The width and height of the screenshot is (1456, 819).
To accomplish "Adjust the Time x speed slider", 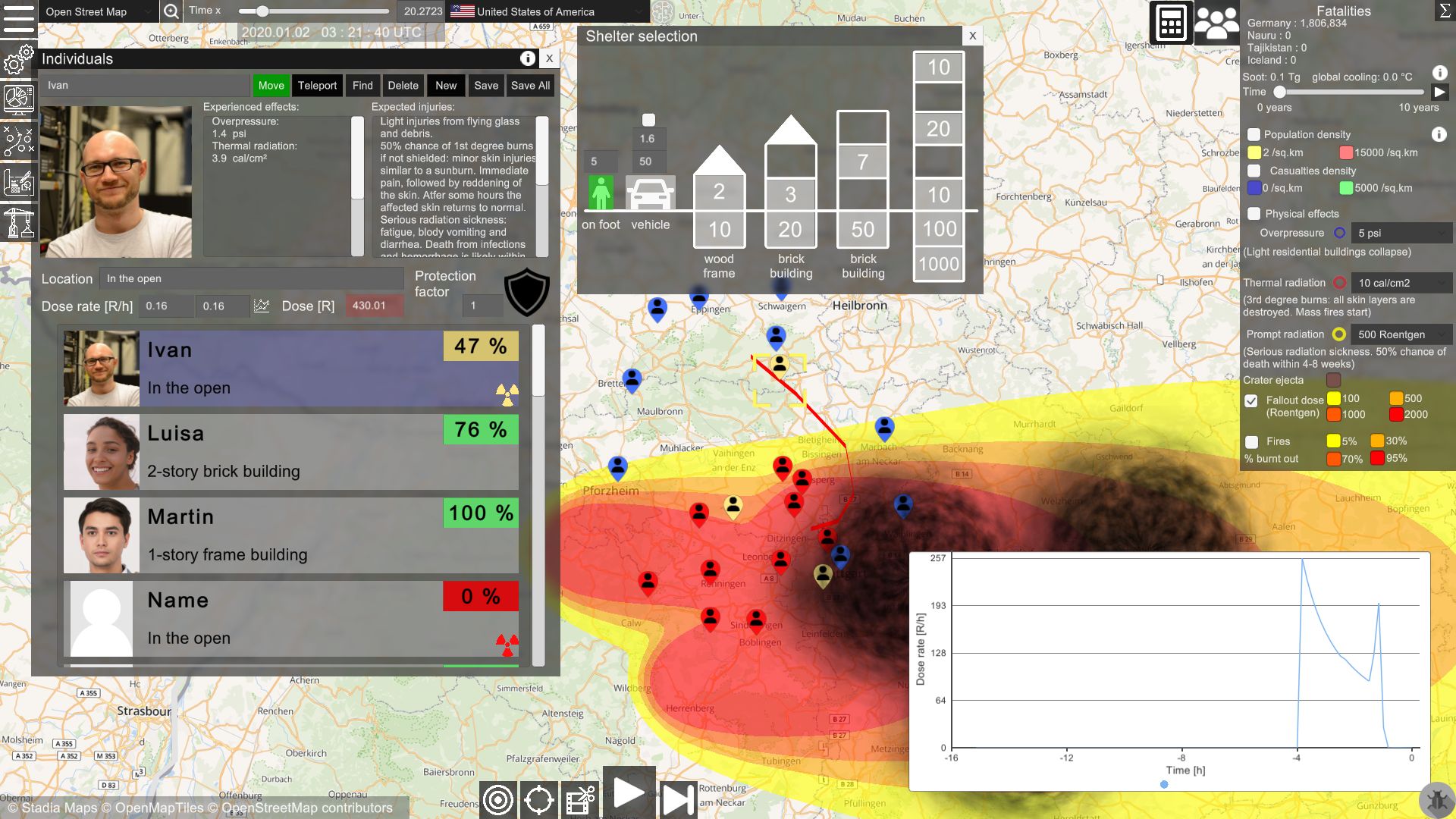I will tap(262, 11).
